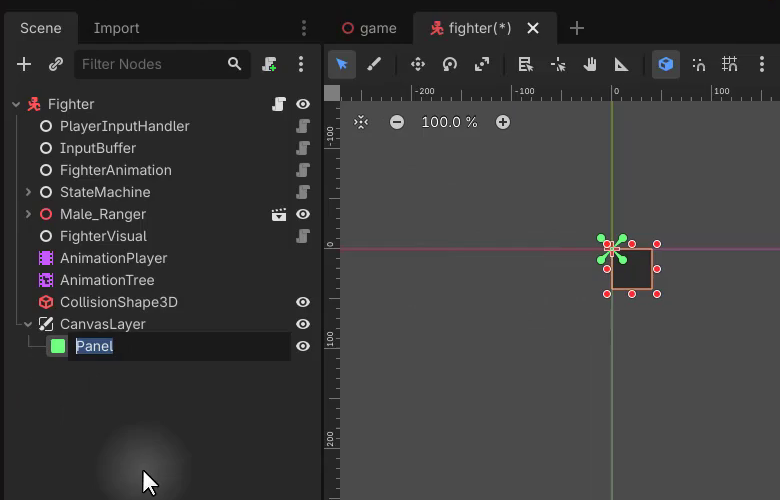Activate the Scale Mode tool
The width and height of the screenshot is (780, 500).
482,64
